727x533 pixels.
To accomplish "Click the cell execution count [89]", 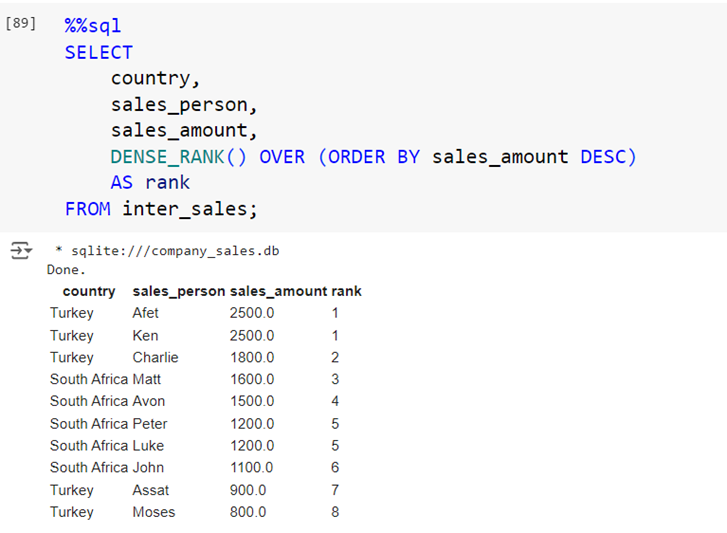I will click(20, 23).
